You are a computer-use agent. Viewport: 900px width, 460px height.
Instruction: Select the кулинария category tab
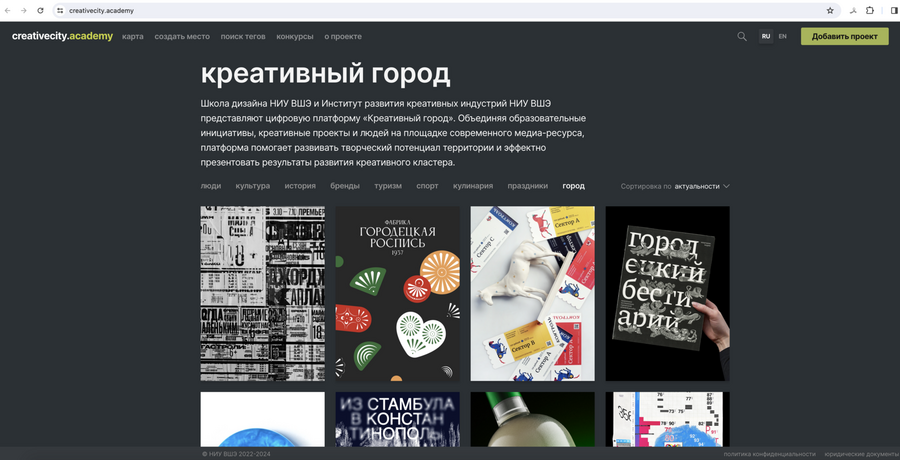click(473, 186)
